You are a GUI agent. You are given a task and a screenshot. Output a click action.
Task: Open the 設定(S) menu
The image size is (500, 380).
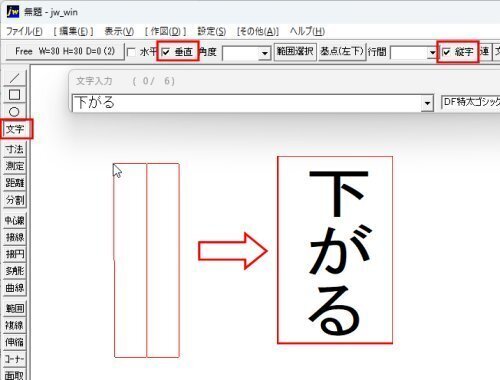[211, 31]
